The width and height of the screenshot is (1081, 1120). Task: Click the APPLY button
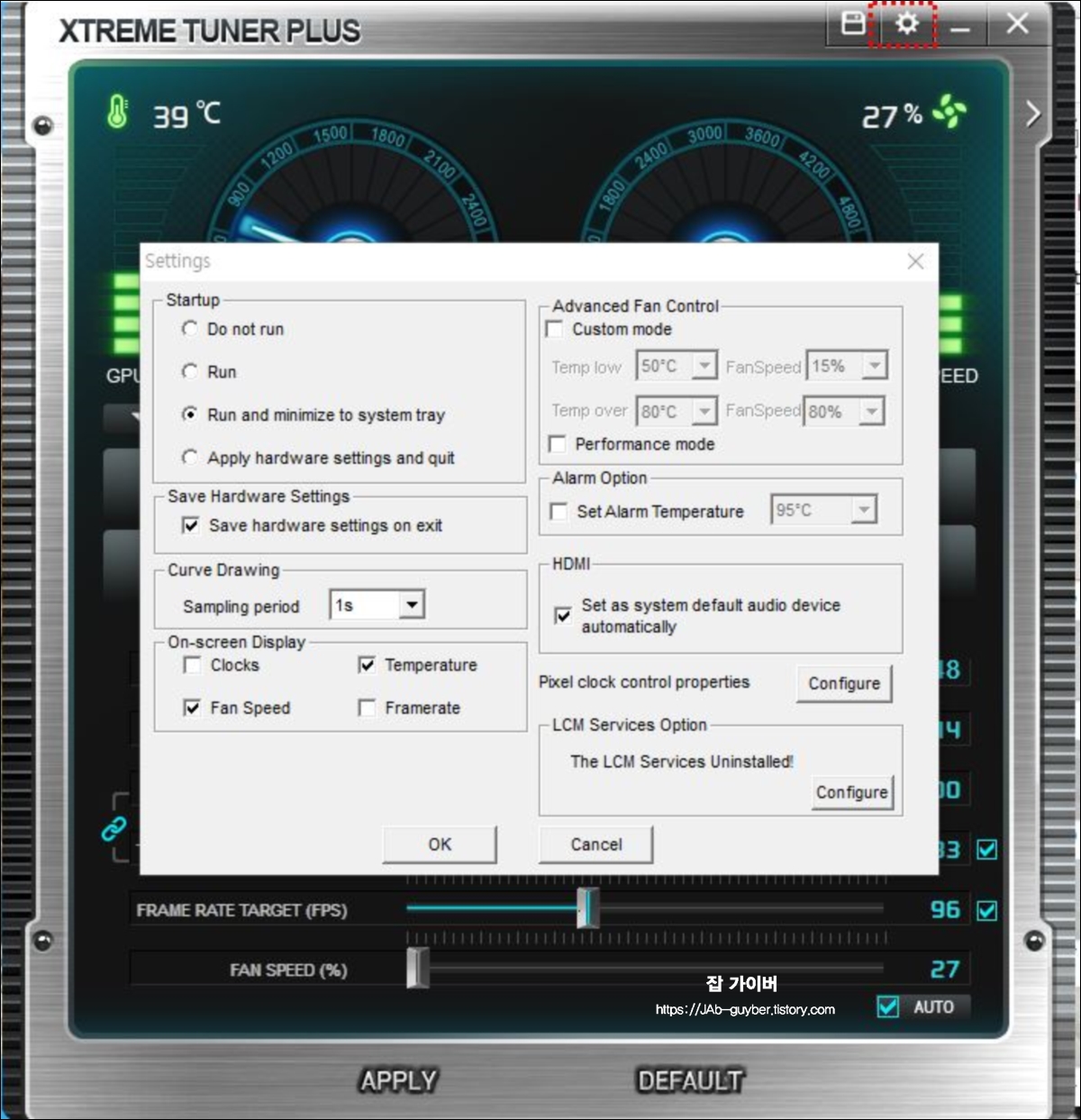[398, 1080]
